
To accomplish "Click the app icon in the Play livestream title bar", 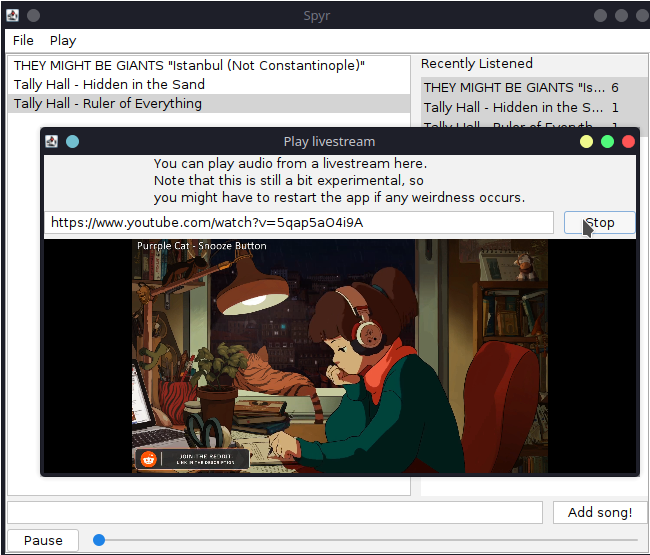I will pyautogui.click(x=51, y=141).
